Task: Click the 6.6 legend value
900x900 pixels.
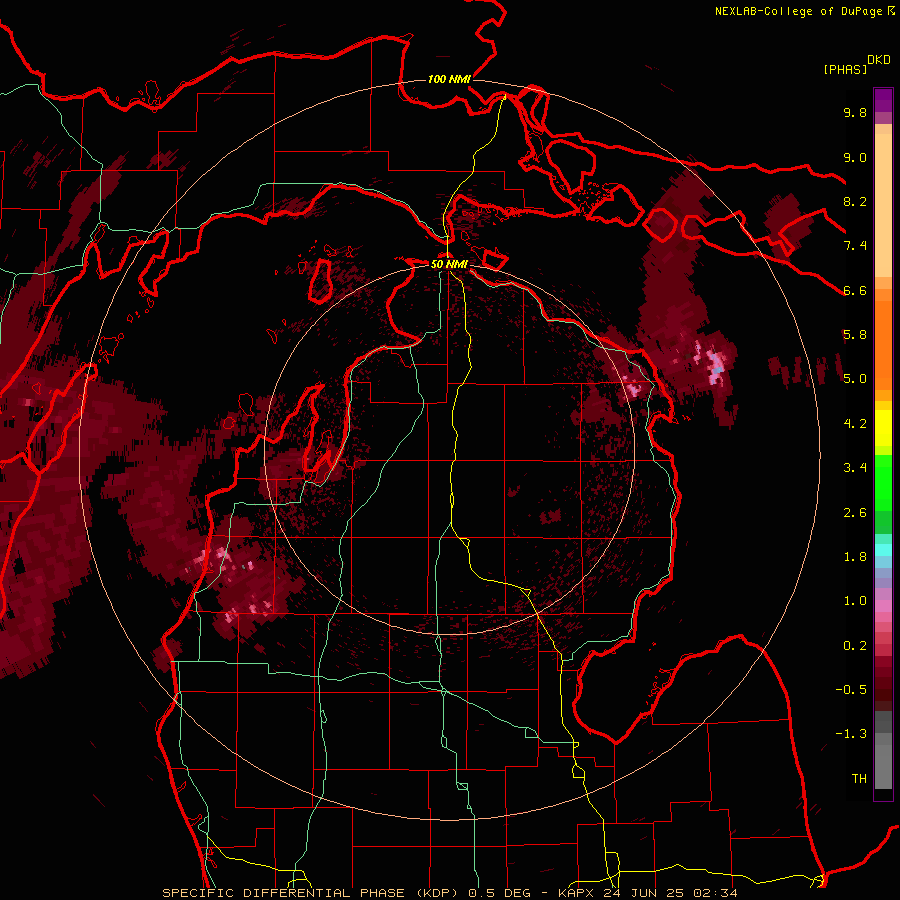Action: click(x=855, y=290)
